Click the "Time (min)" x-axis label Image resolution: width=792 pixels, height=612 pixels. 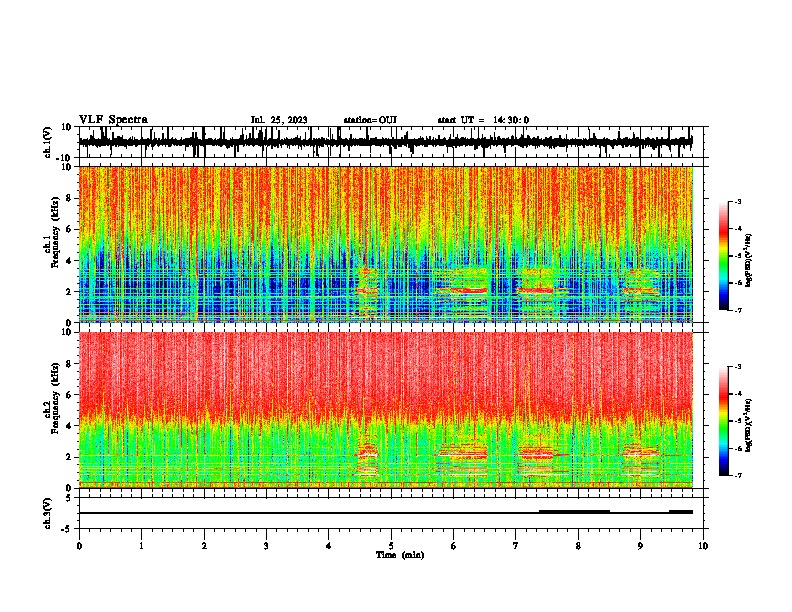coord(400,555)
